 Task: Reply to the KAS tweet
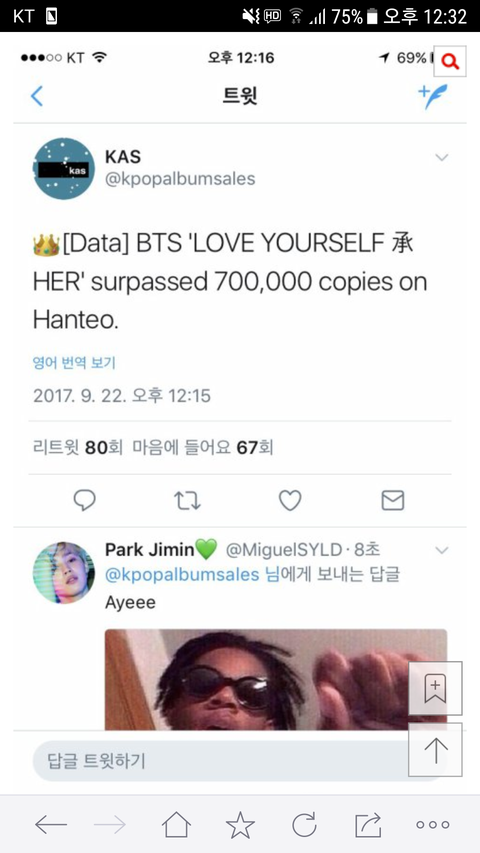(84, 500)
